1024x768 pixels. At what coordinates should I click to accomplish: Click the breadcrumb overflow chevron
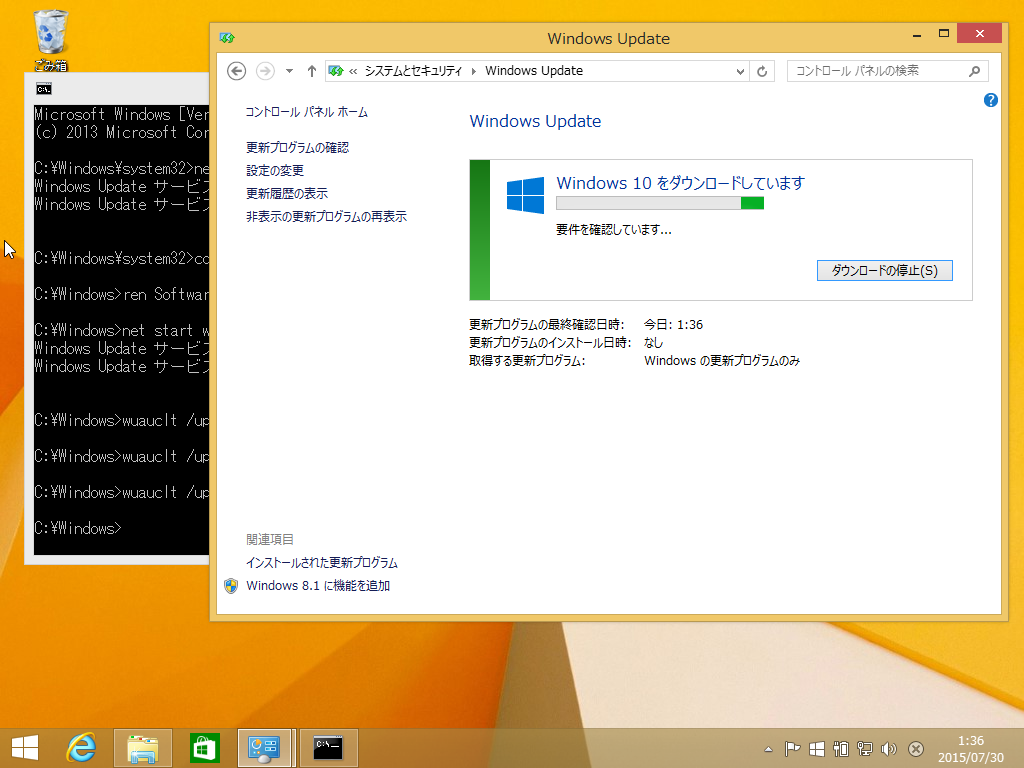pyautogui.click(x=353, y=71)
